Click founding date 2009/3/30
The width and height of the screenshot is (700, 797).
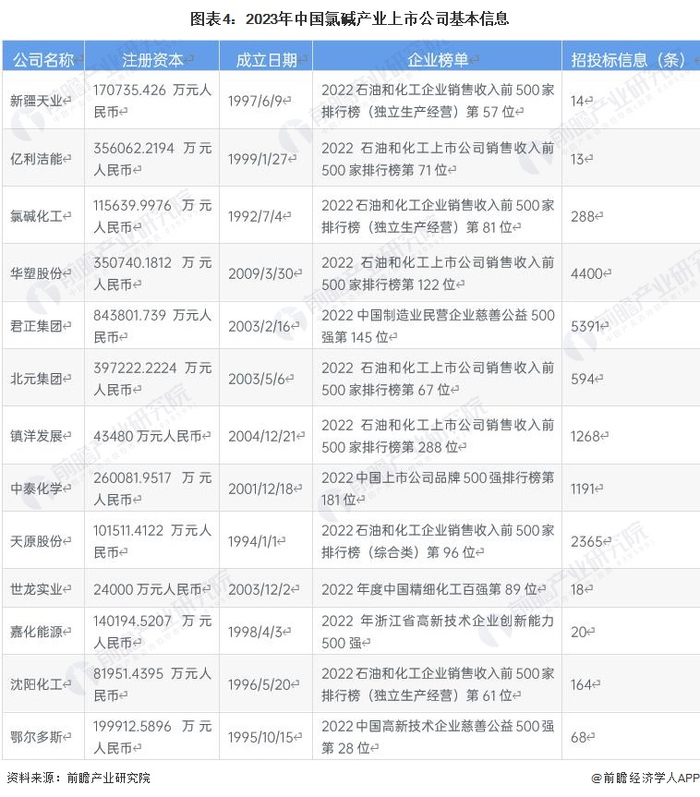click(x=261, y=273)
